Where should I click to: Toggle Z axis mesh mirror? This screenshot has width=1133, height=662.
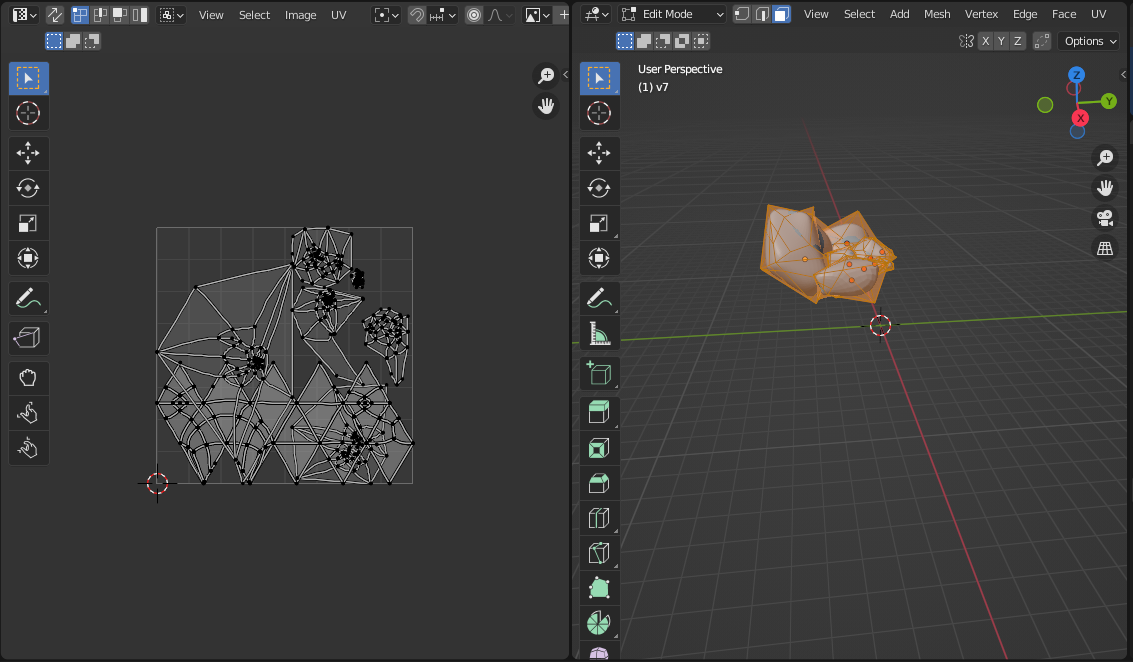[x=1017, y=41]
